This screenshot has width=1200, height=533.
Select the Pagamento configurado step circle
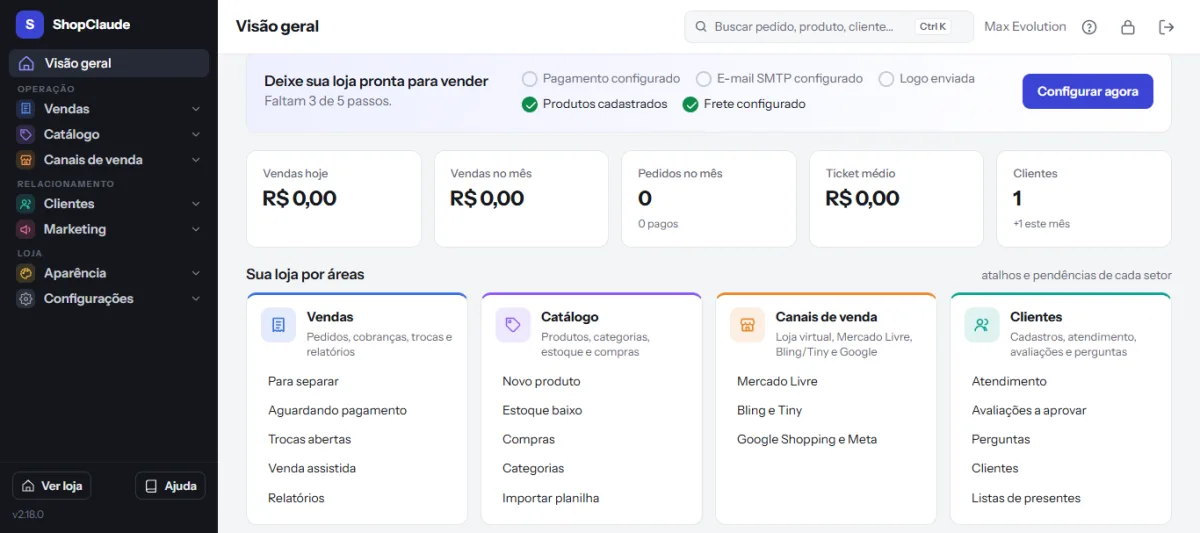tap(530, 79)
